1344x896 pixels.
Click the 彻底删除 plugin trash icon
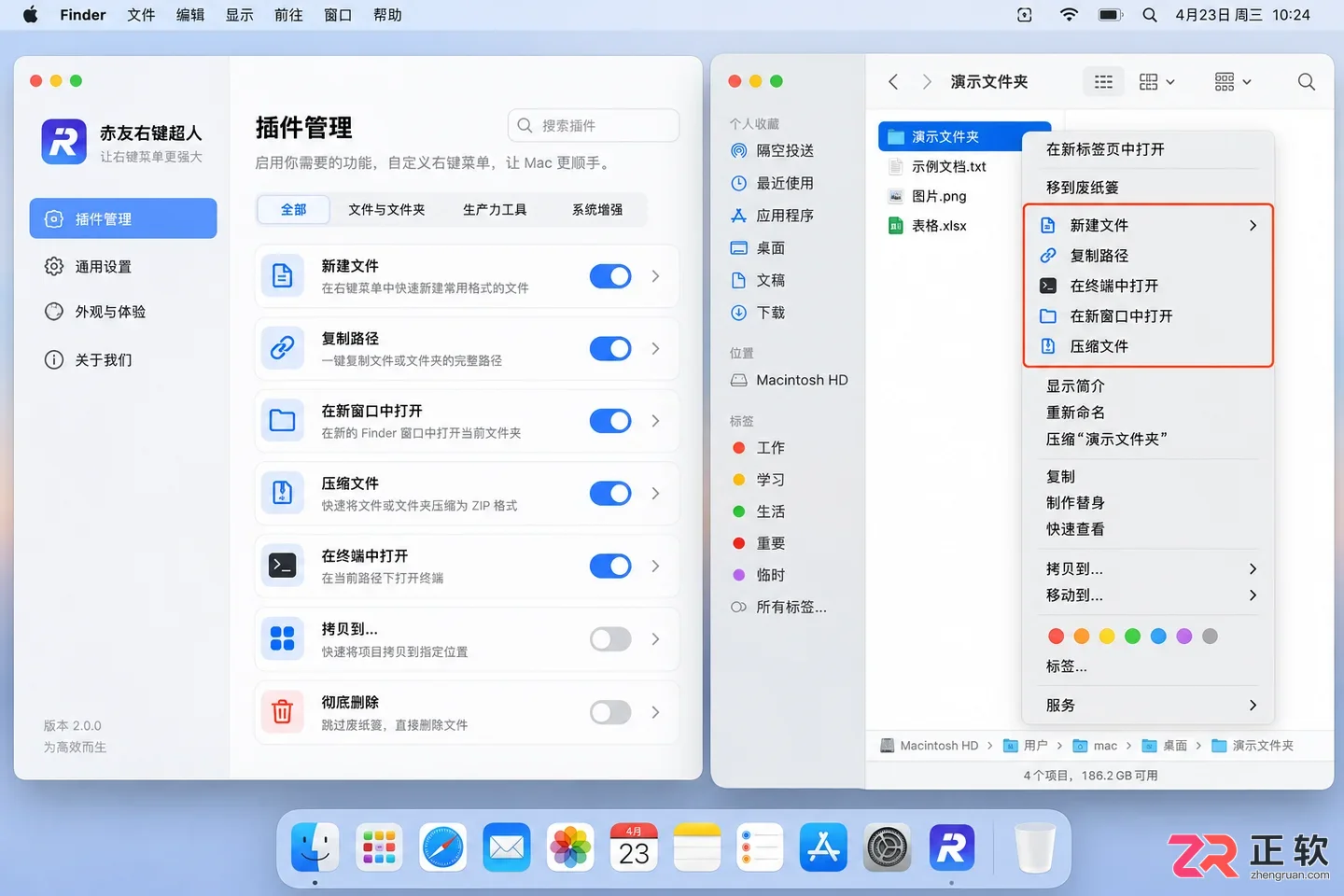click(282, 712)
